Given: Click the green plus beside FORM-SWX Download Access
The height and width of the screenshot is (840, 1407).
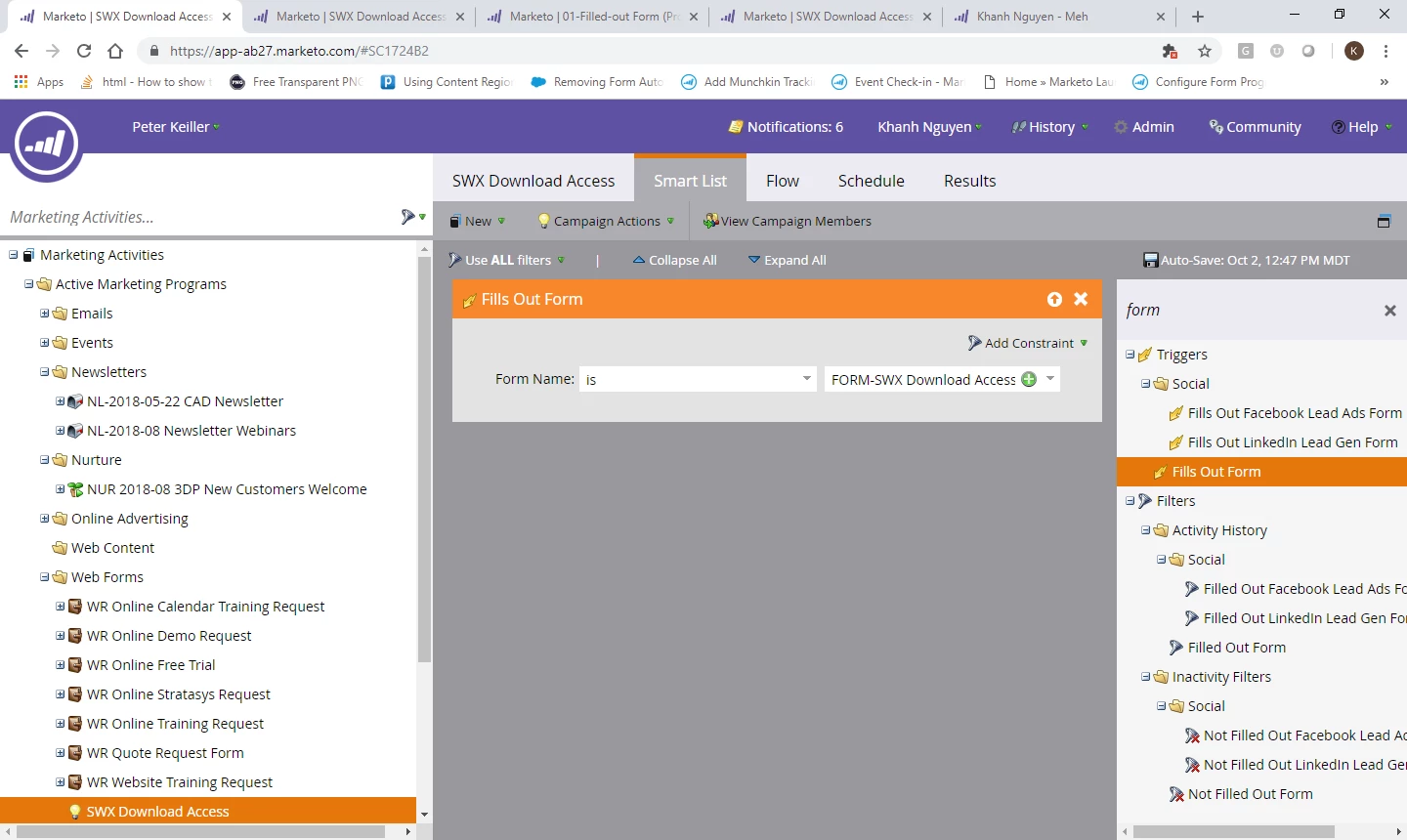Looking at the screenshot, I should 1029,379.
